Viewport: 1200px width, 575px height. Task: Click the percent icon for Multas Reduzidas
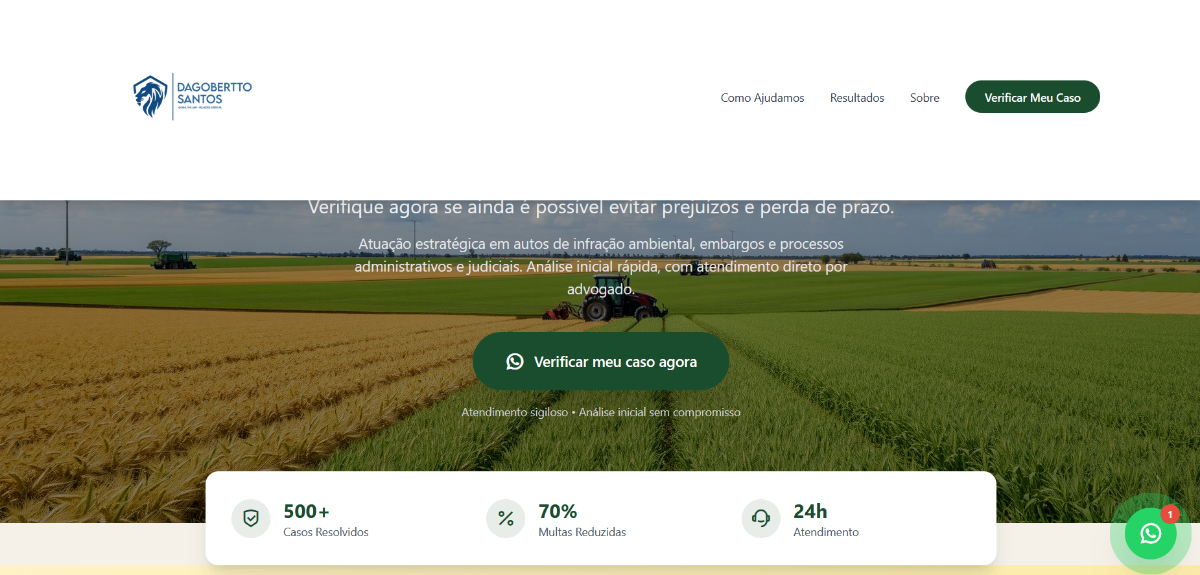(x=506, y=518)
